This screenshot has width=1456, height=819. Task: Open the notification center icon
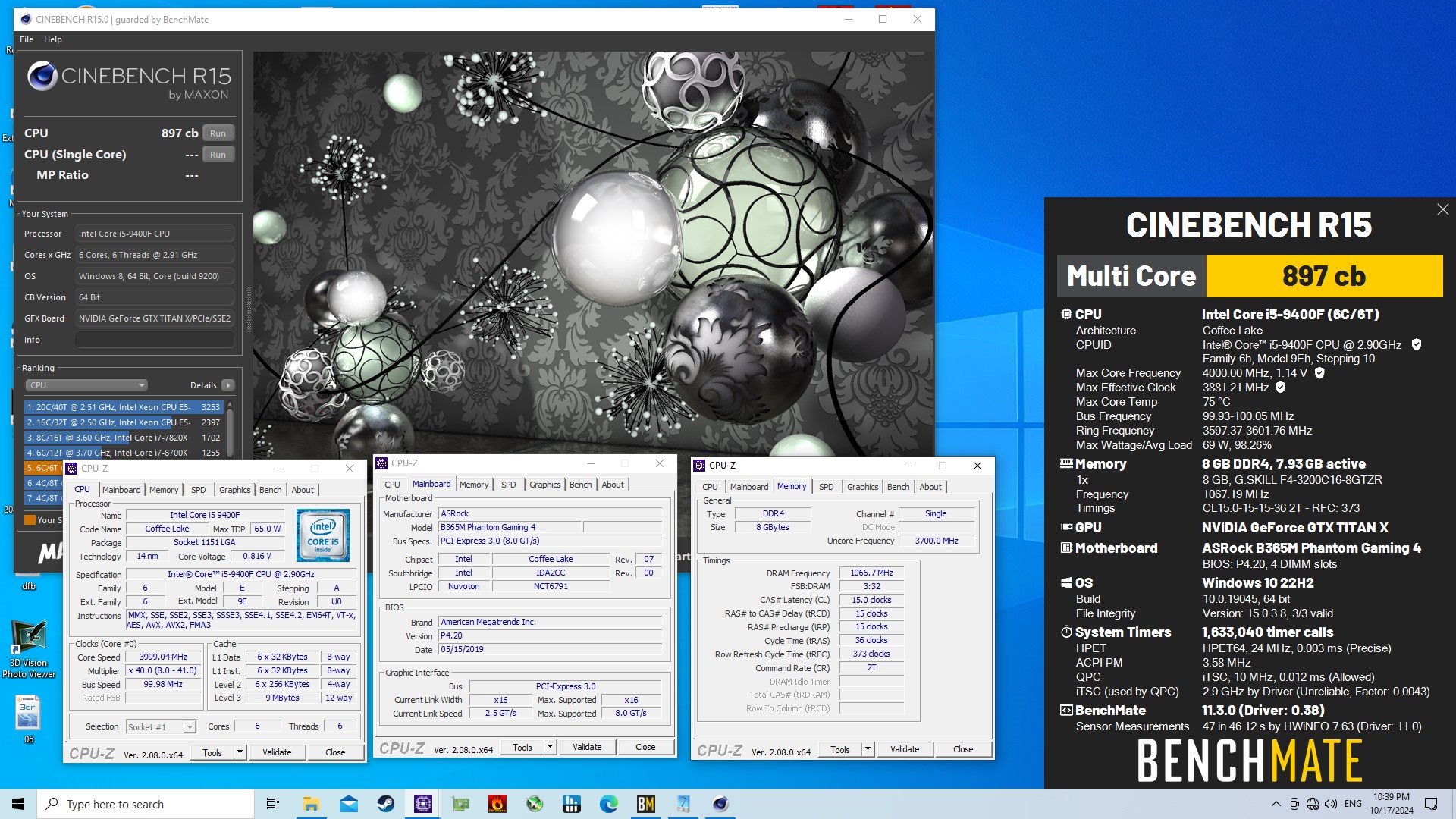pyautogui.click(x=1431, y=804)
